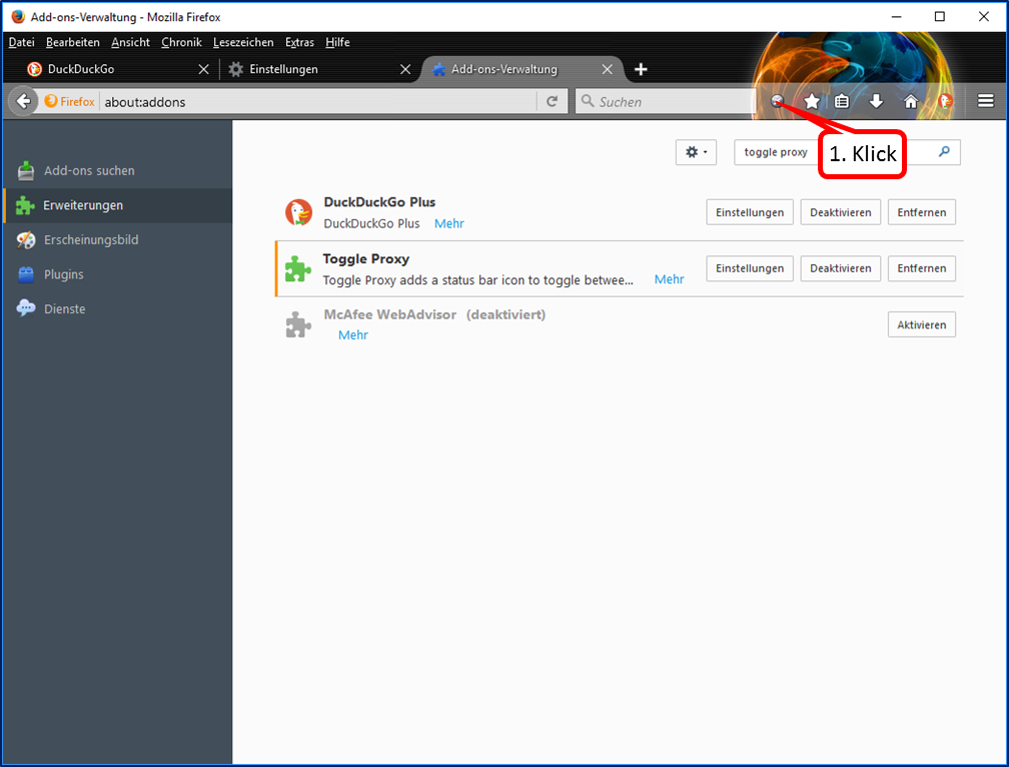Open the Extras menu
The image size is (1009, 767).
coord(300,42)
